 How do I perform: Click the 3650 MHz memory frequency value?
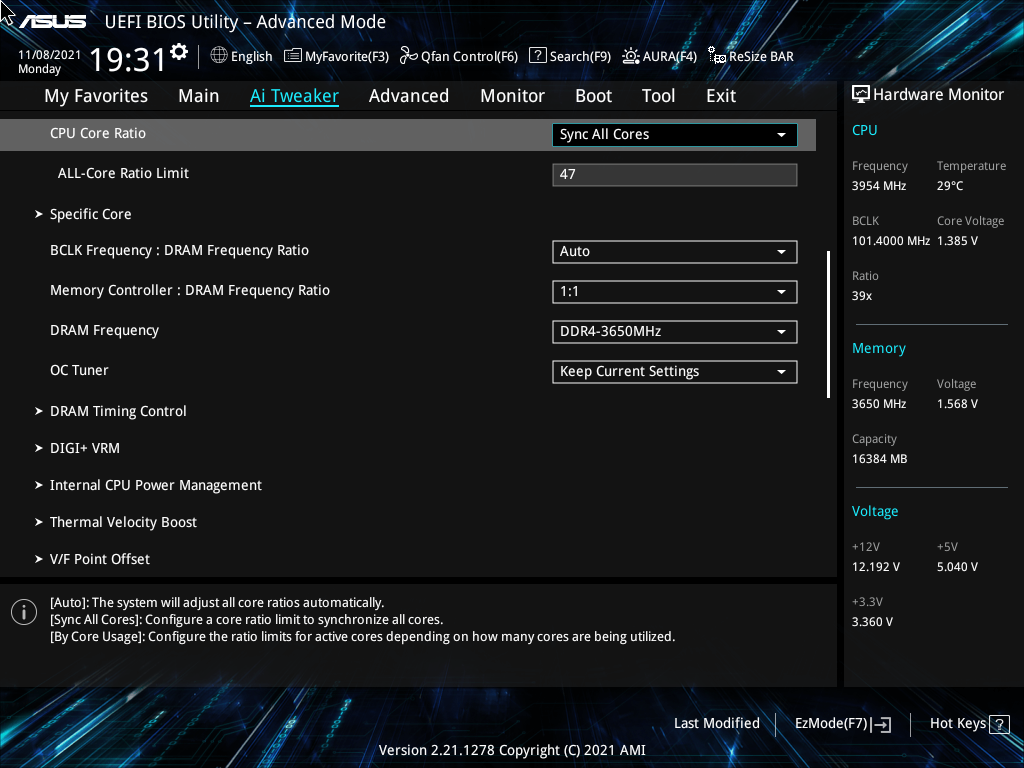pos(879,404)
